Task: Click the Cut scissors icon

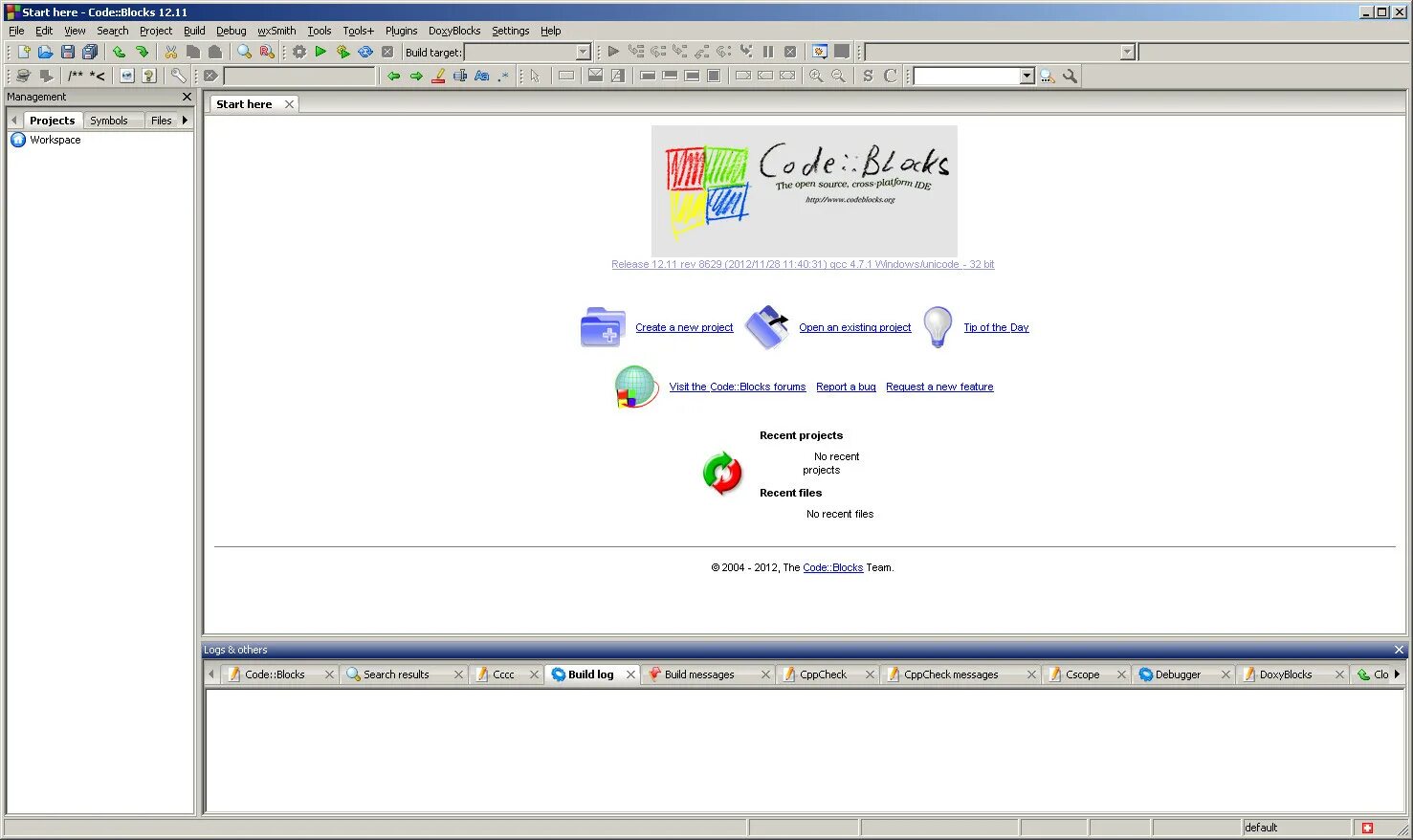Action: 170,52
